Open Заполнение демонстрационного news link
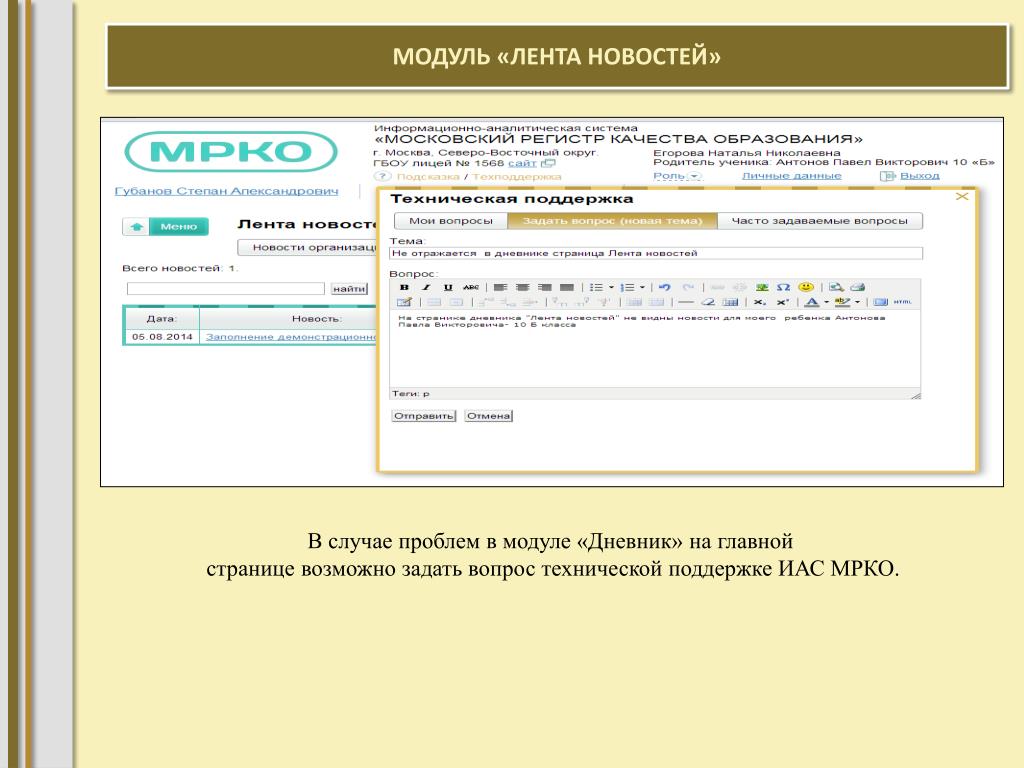The height and width of the screenshot is (768, 1024). click(x=291, y=337)
